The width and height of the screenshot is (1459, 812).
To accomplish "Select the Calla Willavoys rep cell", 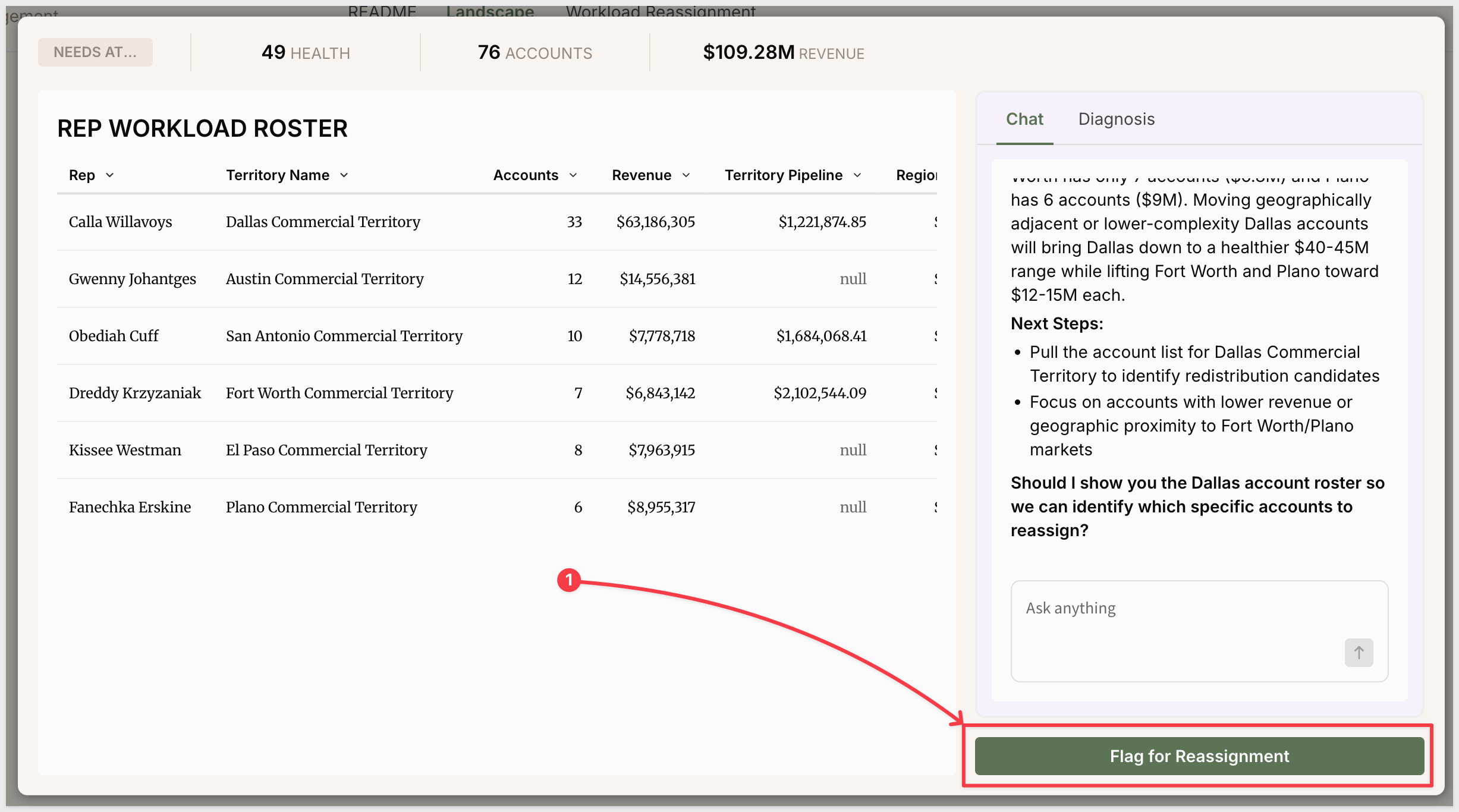I will pyautogui.click(x=121, y=222).
